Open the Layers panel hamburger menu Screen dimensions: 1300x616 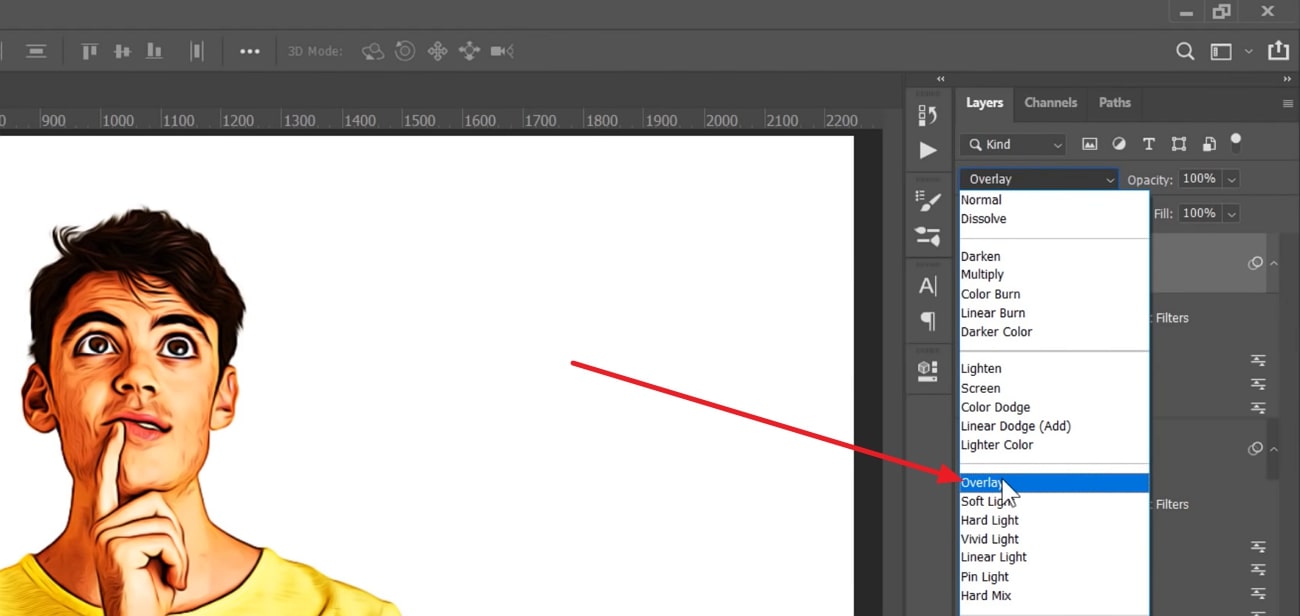1287,103
